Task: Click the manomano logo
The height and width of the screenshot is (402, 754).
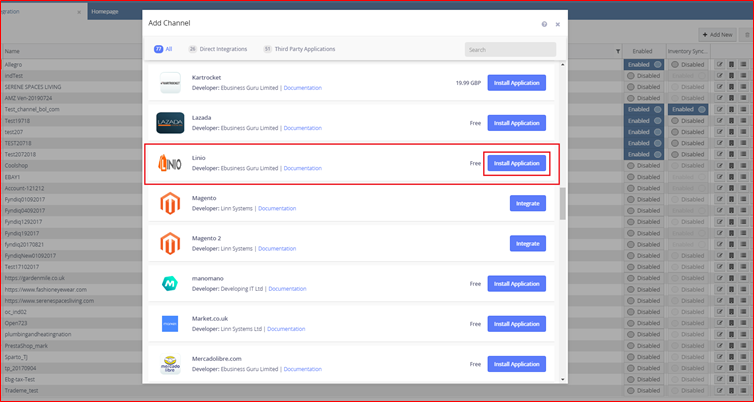Action: tap(170, 284)
